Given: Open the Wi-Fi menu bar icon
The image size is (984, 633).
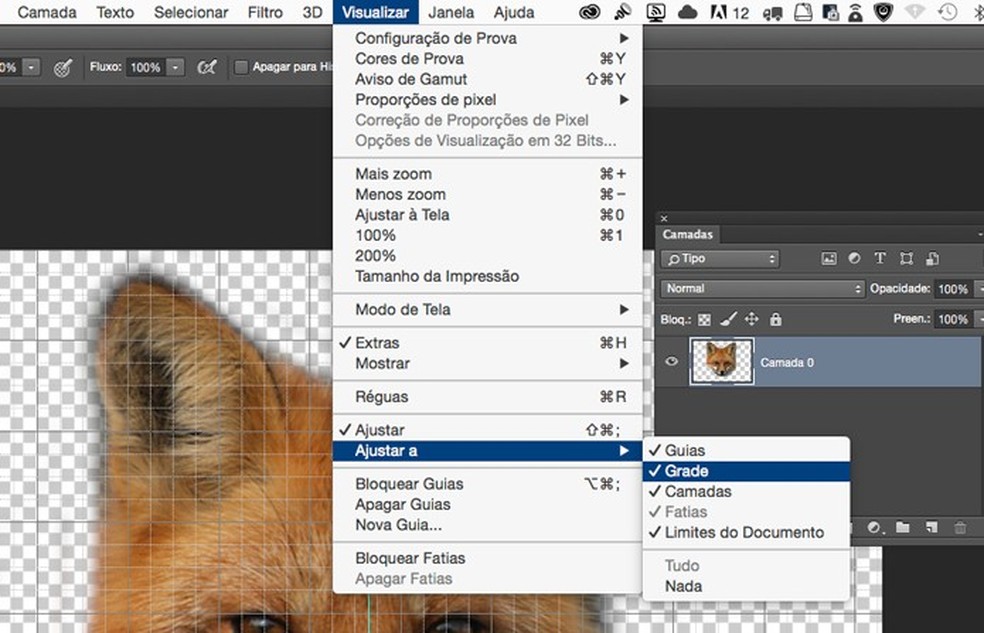Looking at the screenshot, I should tap(915, 12).
